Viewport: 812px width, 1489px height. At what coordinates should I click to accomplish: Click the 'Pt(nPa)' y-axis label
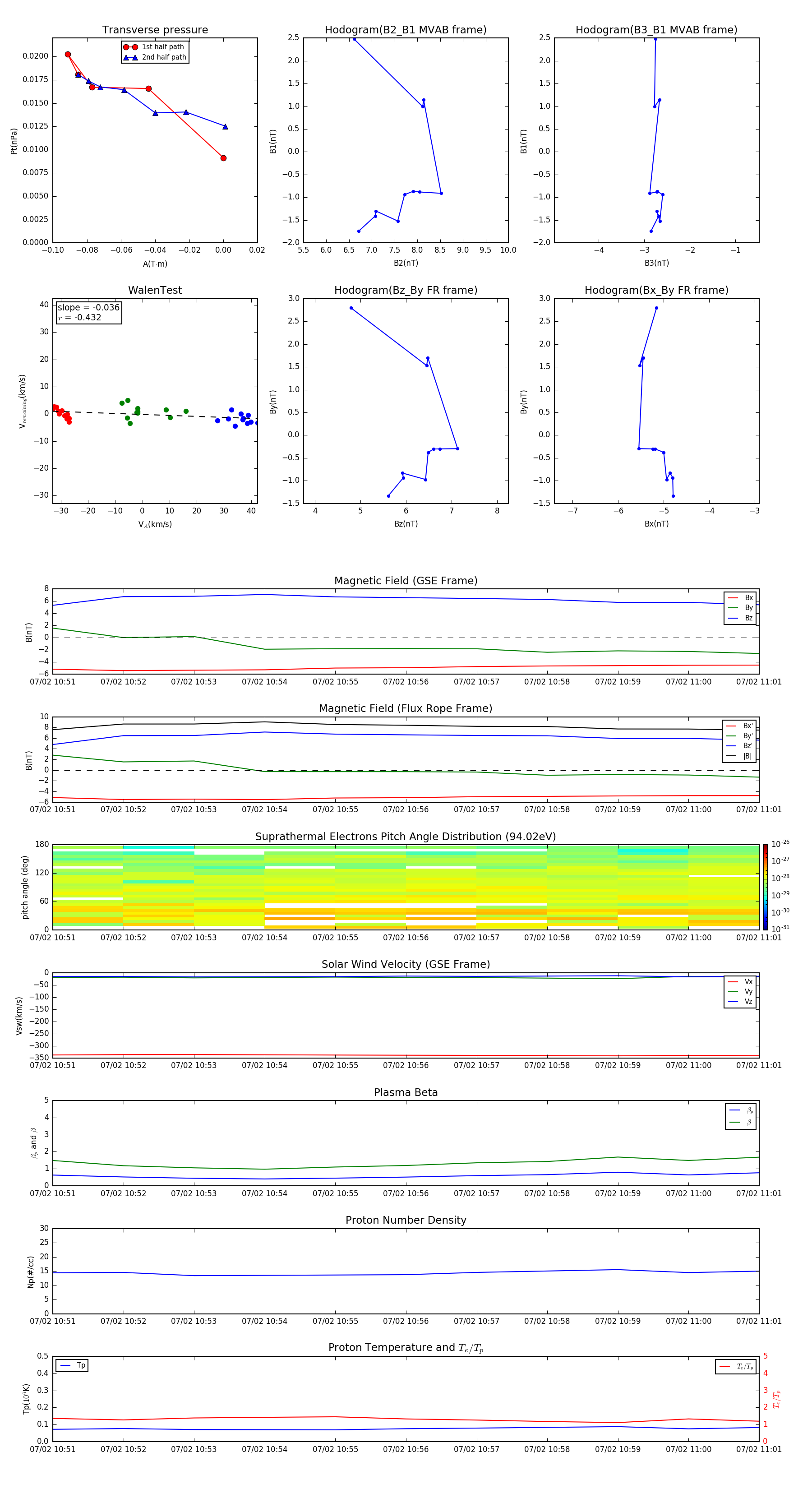click(x=14, y=141)
